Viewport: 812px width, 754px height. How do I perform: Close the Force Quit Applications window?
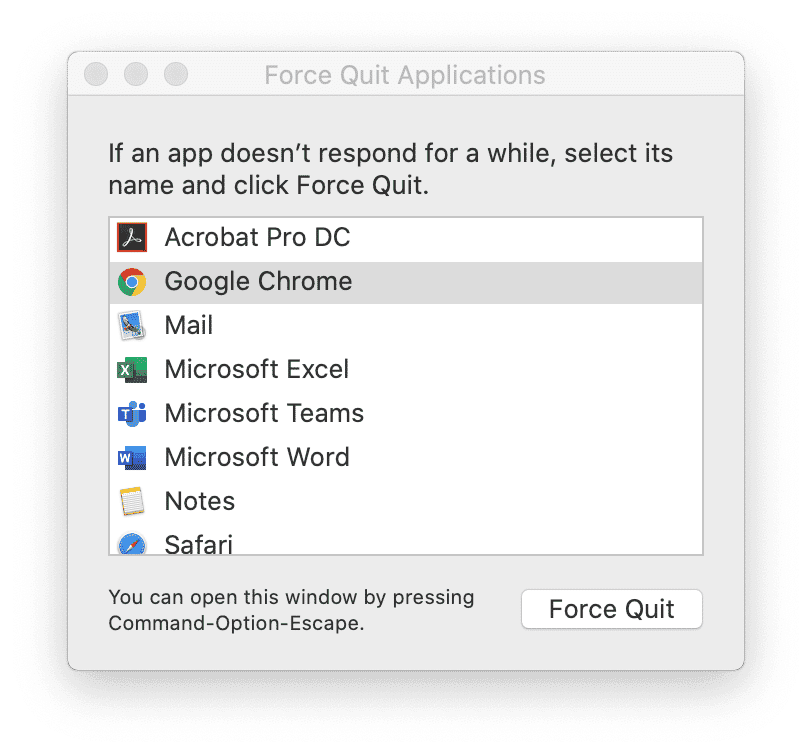point(96,74)
